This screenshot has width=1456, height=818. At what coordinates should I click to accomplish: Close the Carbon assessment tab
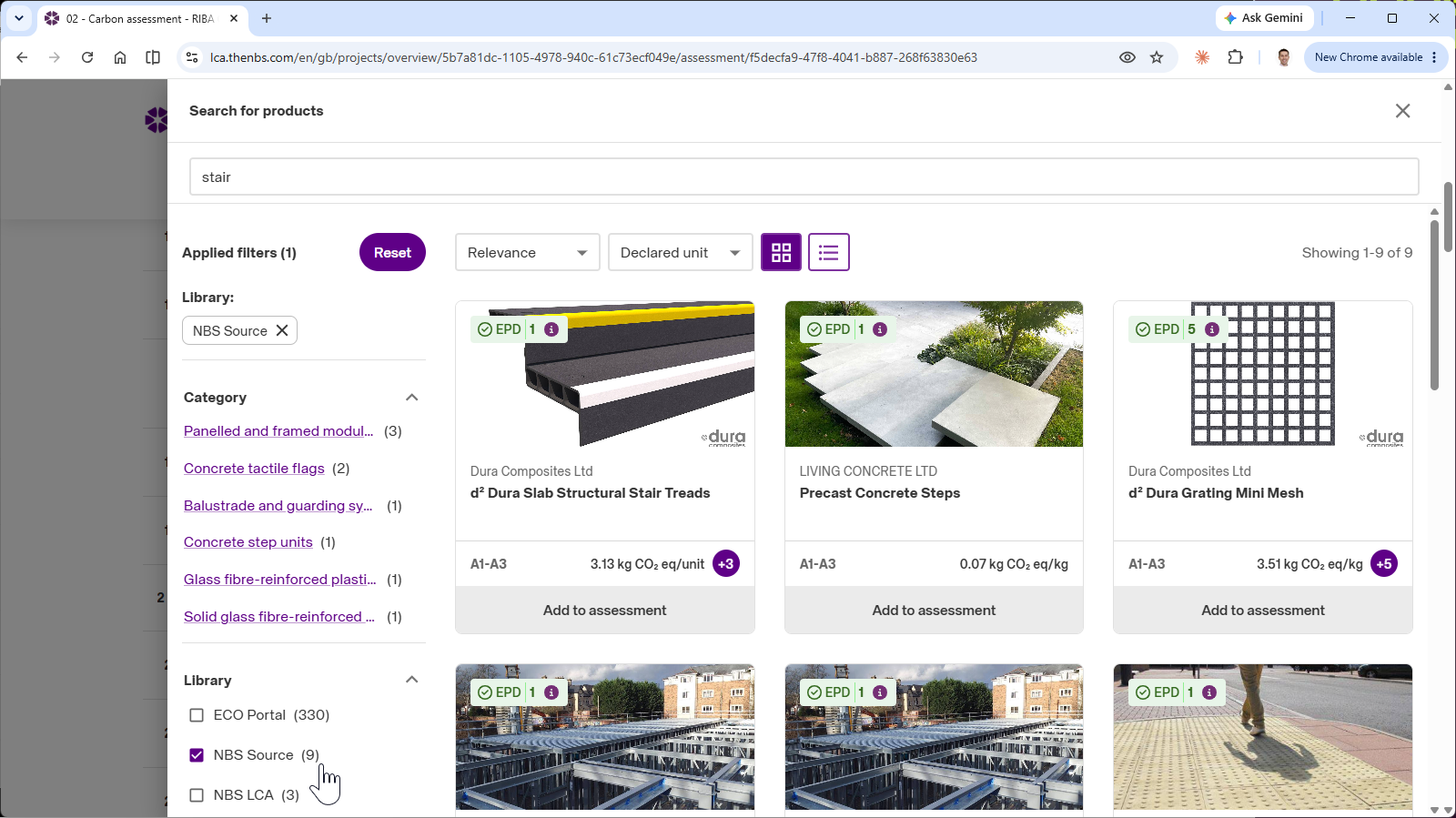tap(234, 18)
